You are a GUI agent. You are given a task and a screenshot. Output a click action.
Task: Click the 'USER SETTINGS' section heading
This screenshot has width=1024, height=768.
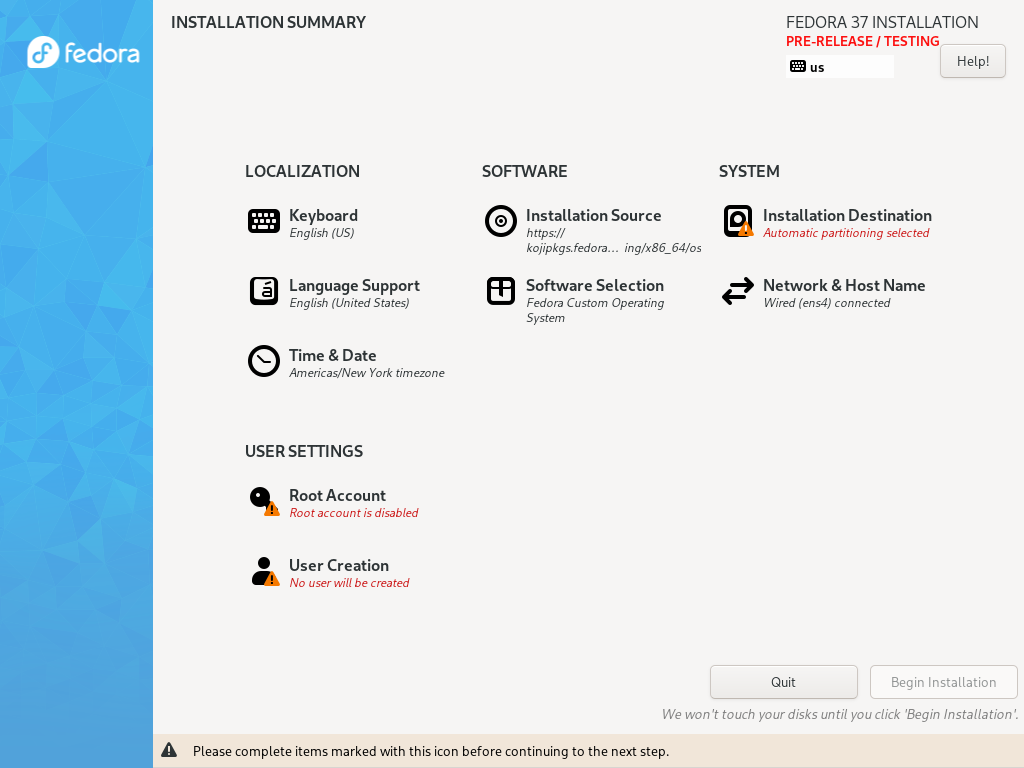coord(304,451)
